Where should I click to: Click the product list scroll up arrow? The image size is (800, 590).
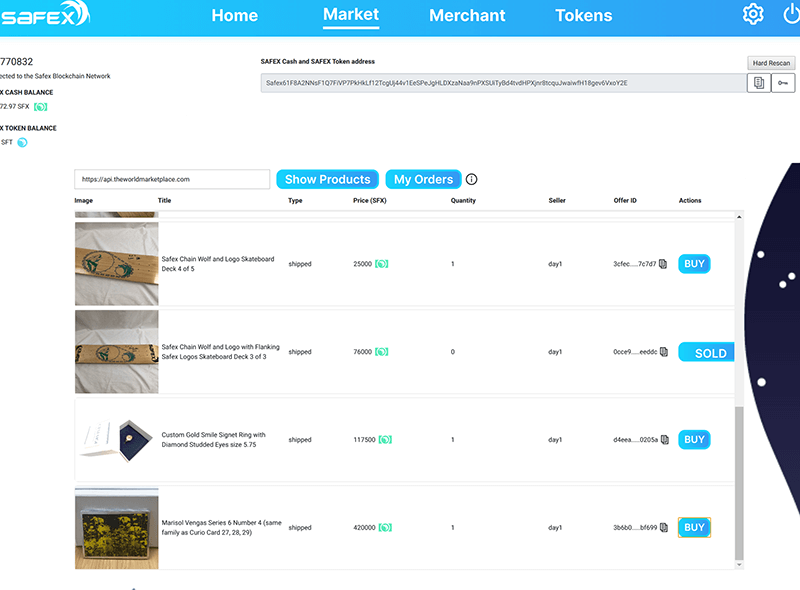click(x=739, y=217)
